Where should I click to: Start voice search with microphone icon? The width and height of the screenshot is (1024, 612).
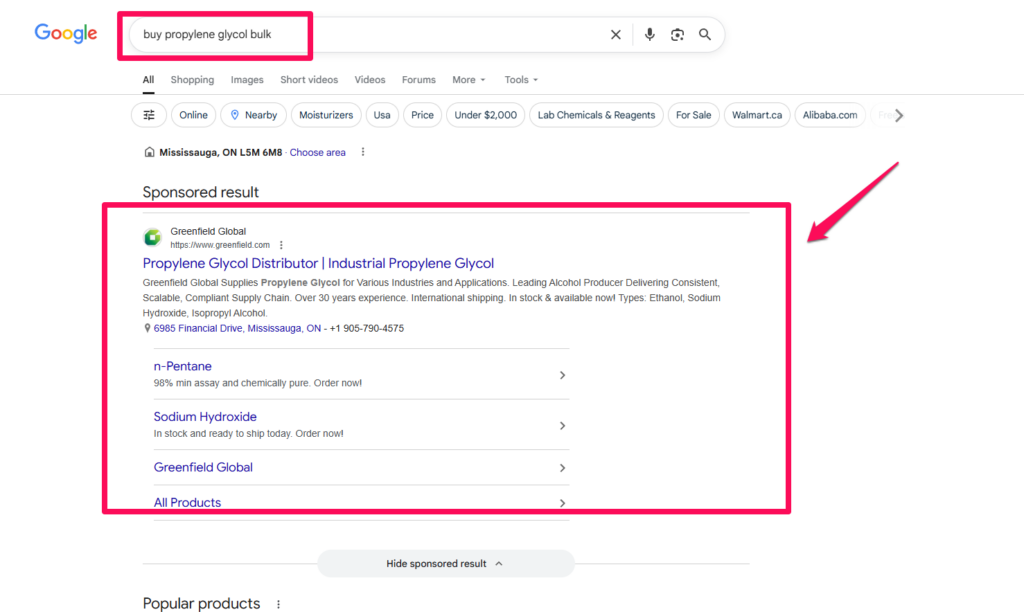tap(649, 35)
